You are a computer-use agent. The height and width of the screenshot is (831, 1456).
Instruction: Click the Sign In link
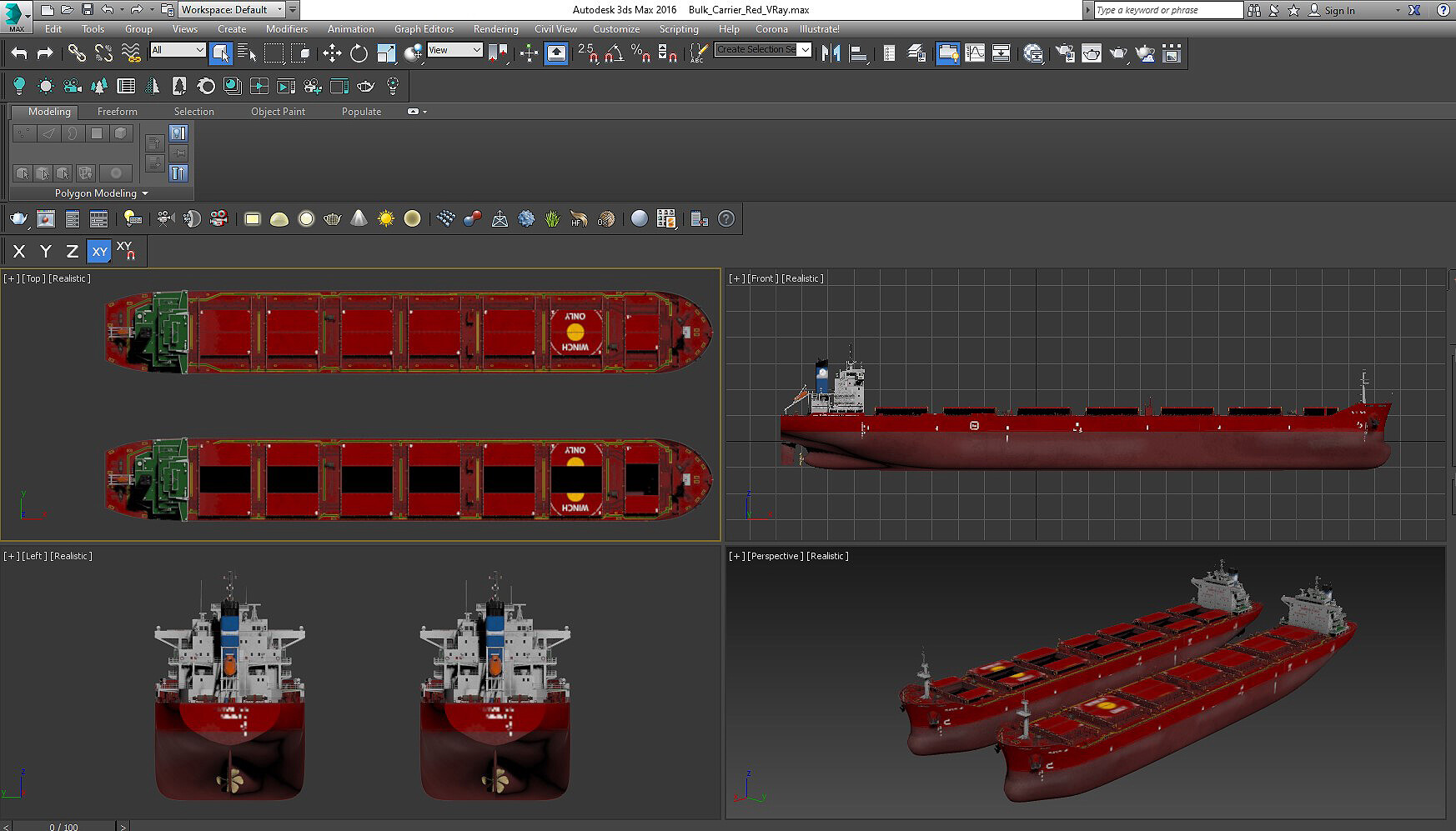1338,10
